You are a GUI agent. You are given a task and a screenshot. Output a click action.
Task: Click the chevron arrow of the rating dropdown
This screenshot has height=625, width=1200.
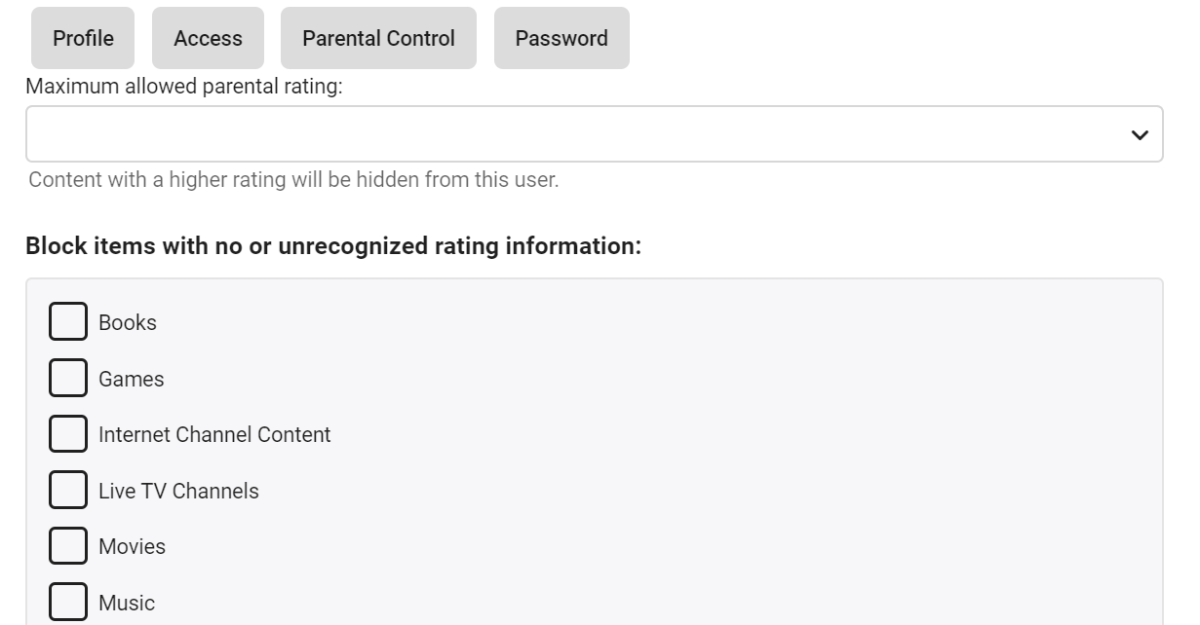pos(1138,134)
